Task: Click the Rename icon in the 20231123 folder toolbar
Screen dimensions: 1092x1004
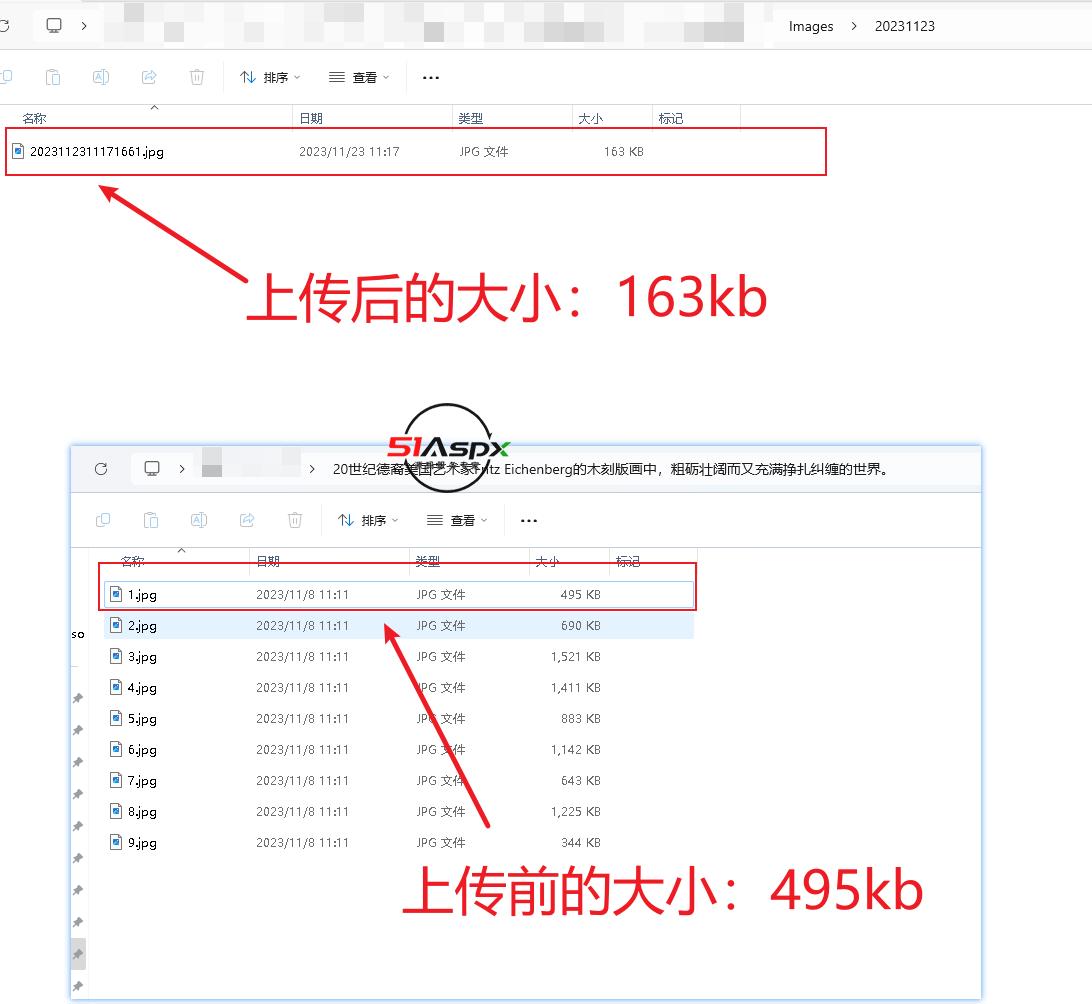Action: (x=101, y=77)
